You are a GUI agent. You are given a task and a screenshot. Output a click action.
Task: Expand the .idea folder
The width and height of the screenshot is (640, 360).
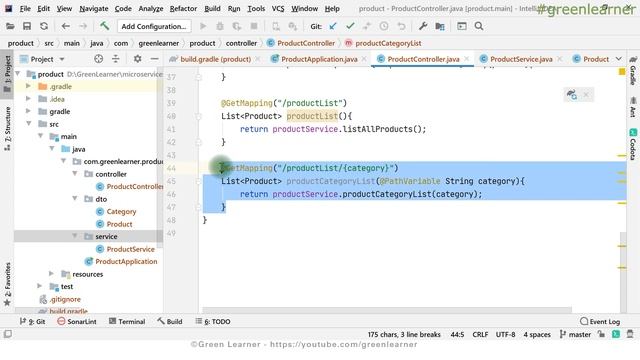click(28, 99)
